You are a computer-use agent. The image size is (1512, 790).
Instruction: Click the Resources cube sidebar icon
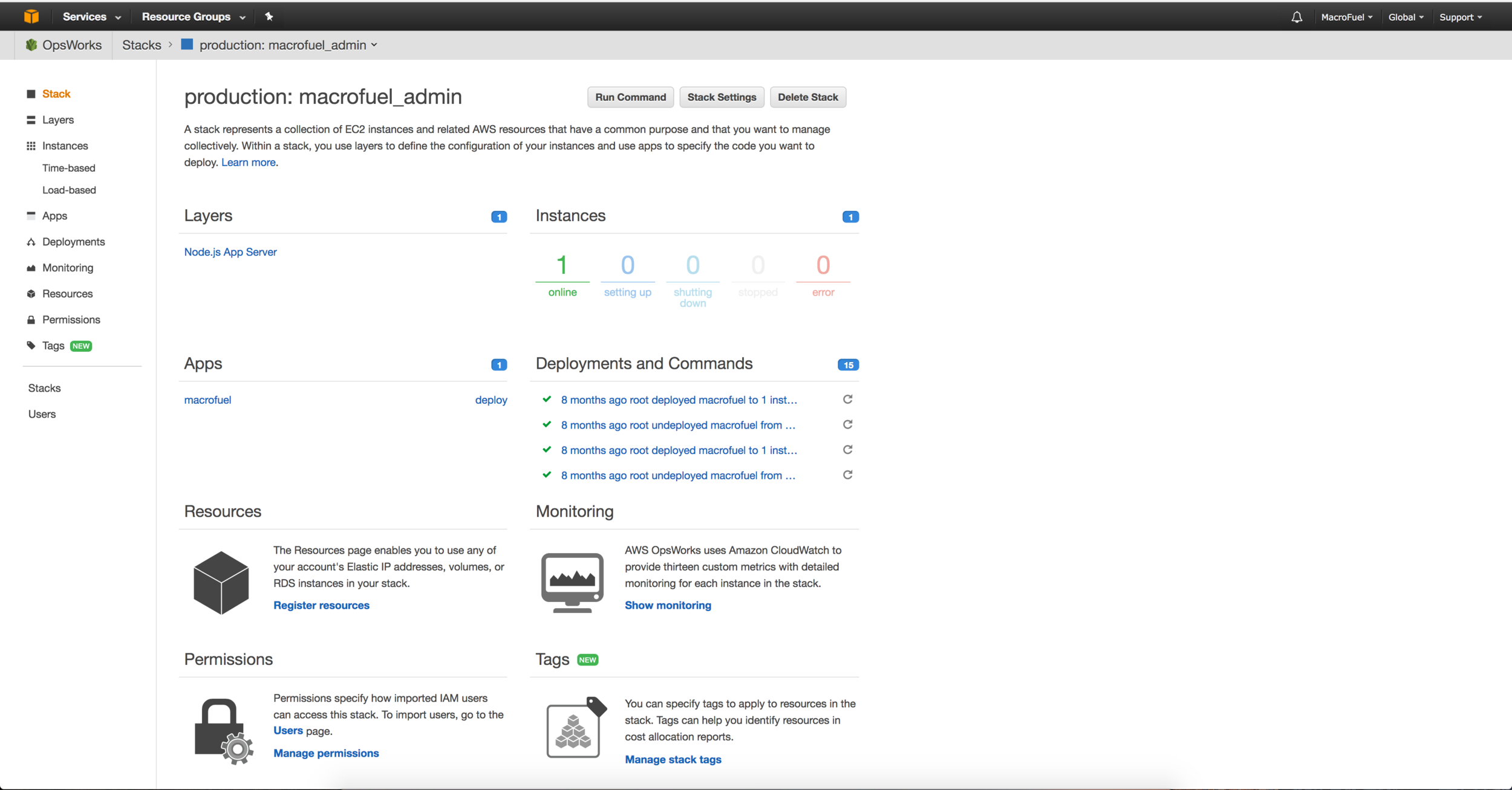31,294
